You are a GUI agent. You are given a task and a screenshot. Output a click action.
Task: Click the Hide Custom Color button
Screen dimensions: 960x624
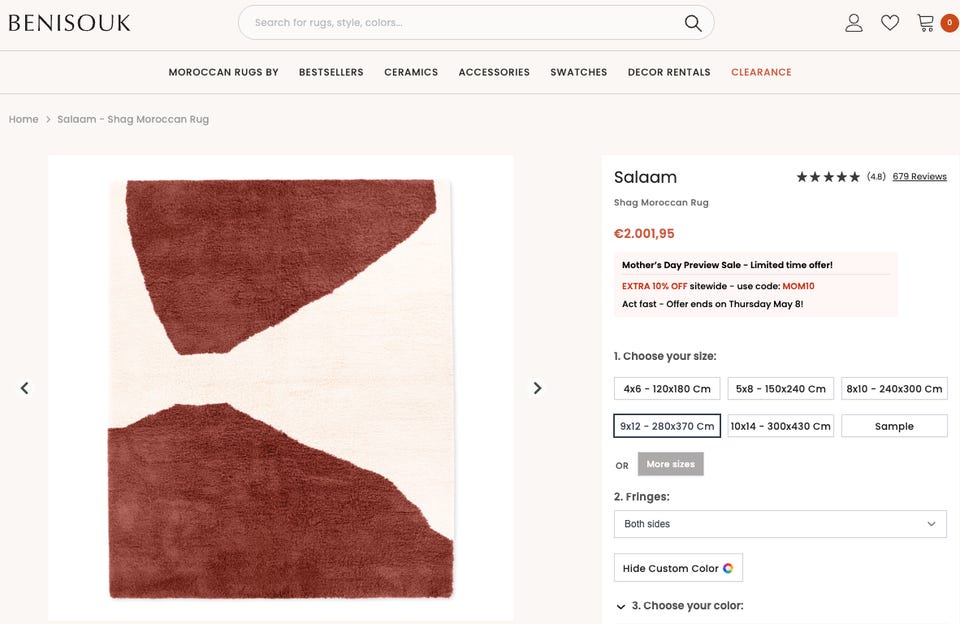(x=678, y=568)
